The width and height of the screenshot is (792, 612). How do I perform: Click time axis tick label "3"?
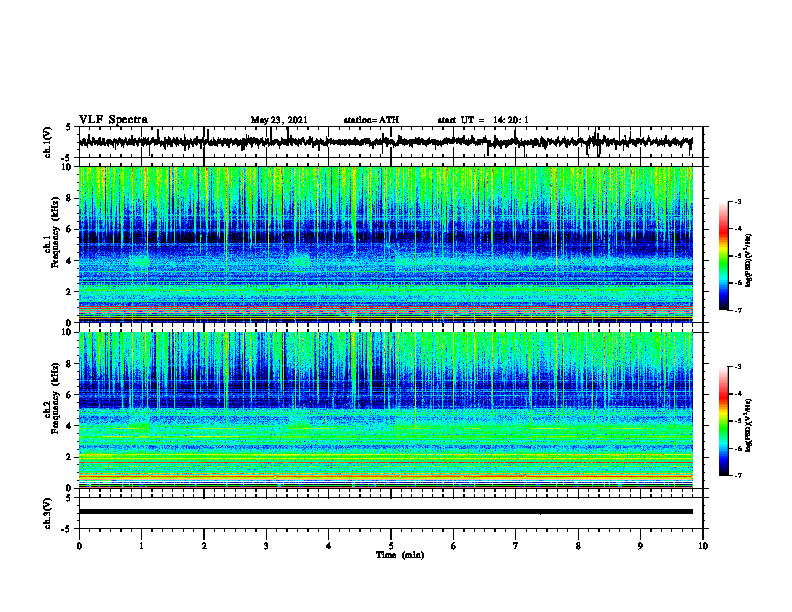click(266, 546)
